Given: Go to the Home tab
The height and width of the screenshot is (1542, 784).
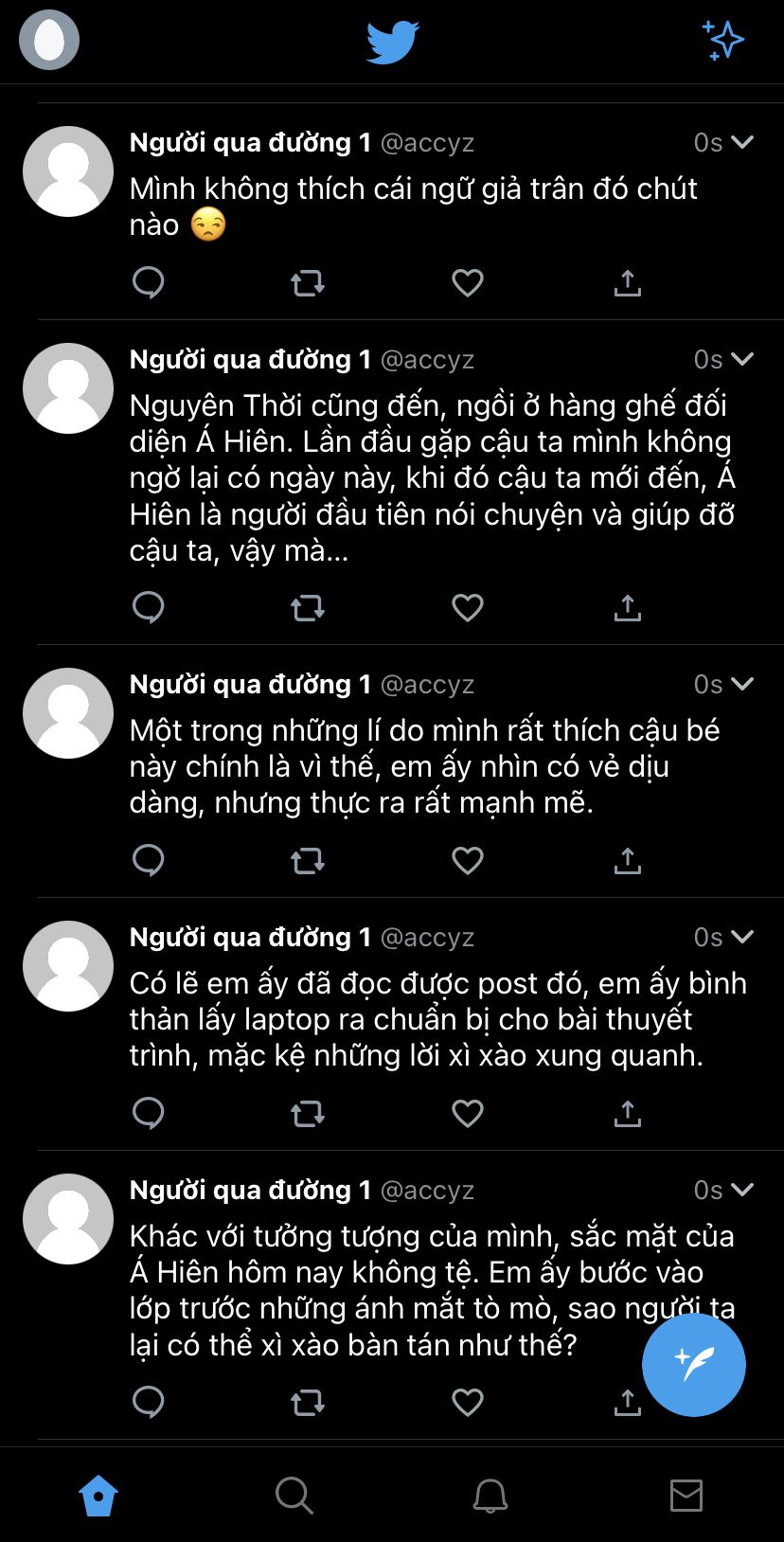Looking at the screenshot, I should coord(98,1496).
